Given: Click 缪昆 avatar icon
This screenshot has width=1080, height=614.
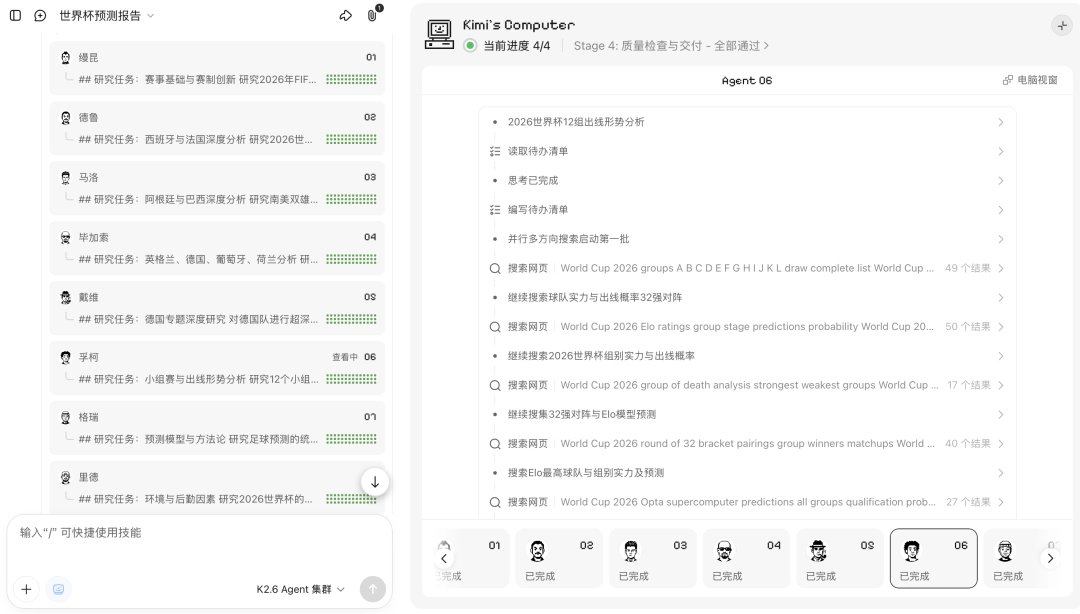Looking at the screenshot, I should tap(65, 57).
